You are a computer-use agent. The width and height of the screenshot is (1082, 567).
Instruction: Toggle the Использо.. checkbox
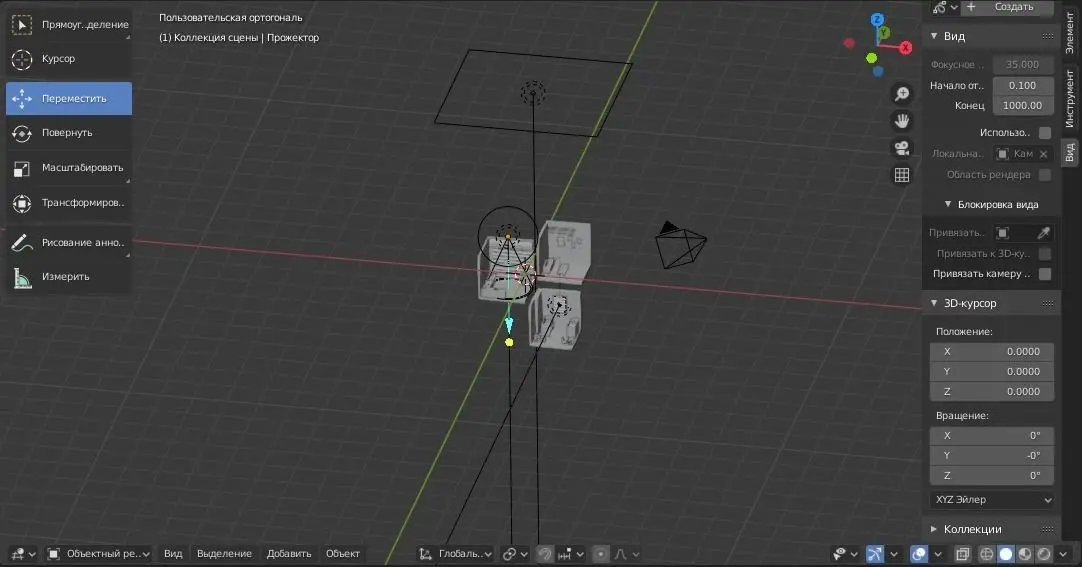pos(1045,132)
